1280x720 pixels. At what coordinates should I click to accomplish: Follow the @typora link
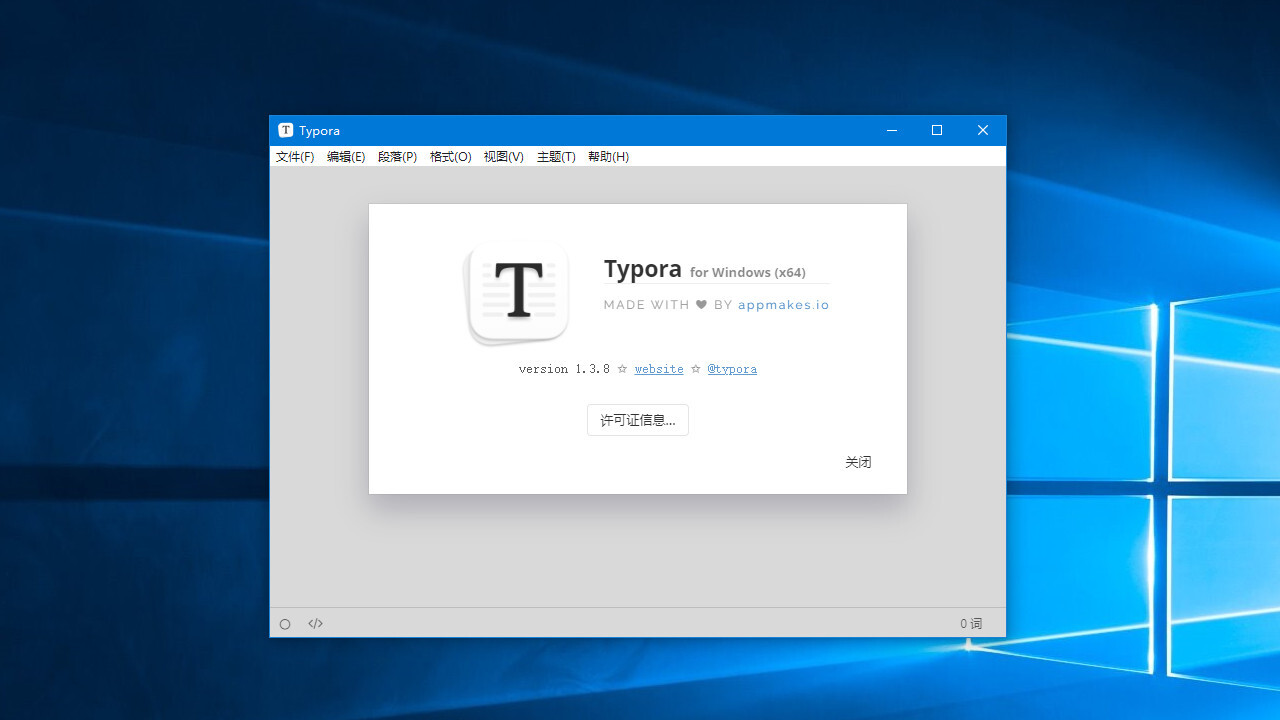(732, 368)
